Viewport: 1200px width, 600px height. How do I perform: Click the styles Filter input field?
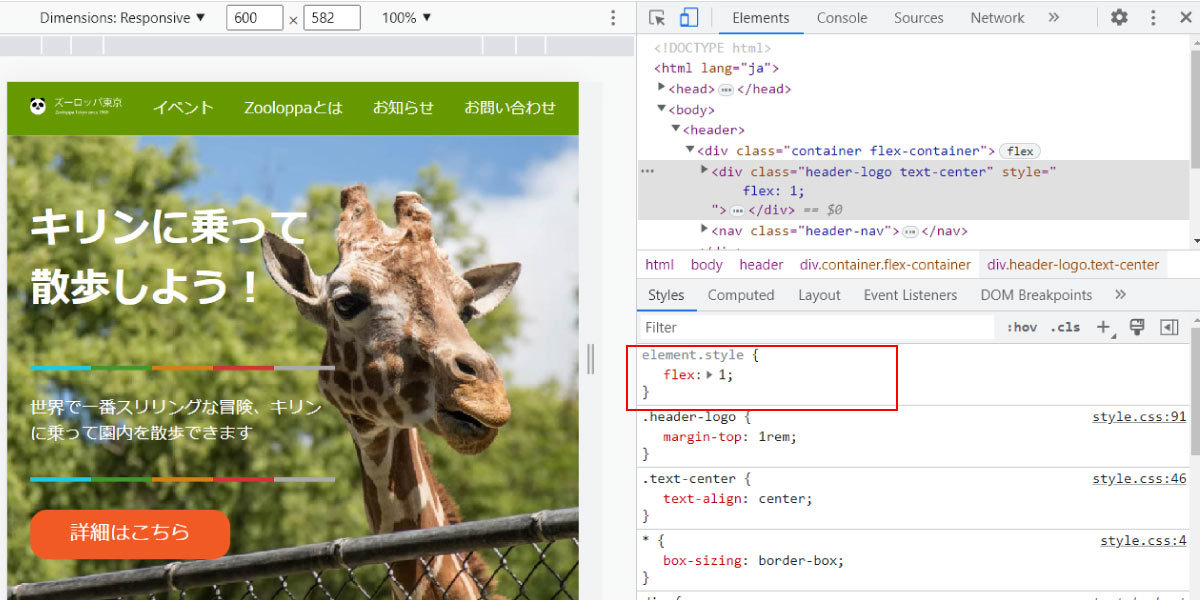coord(816,327)
